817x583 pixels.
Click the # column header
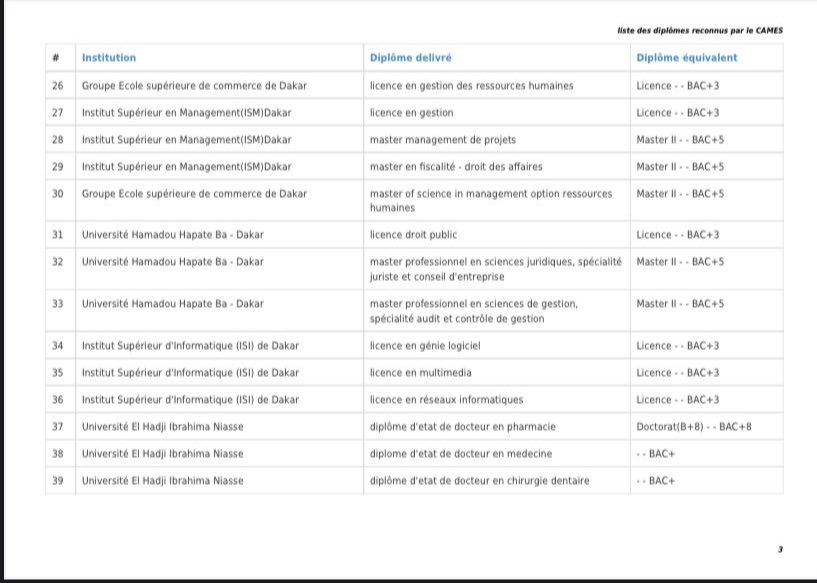(x=57, y=58)
